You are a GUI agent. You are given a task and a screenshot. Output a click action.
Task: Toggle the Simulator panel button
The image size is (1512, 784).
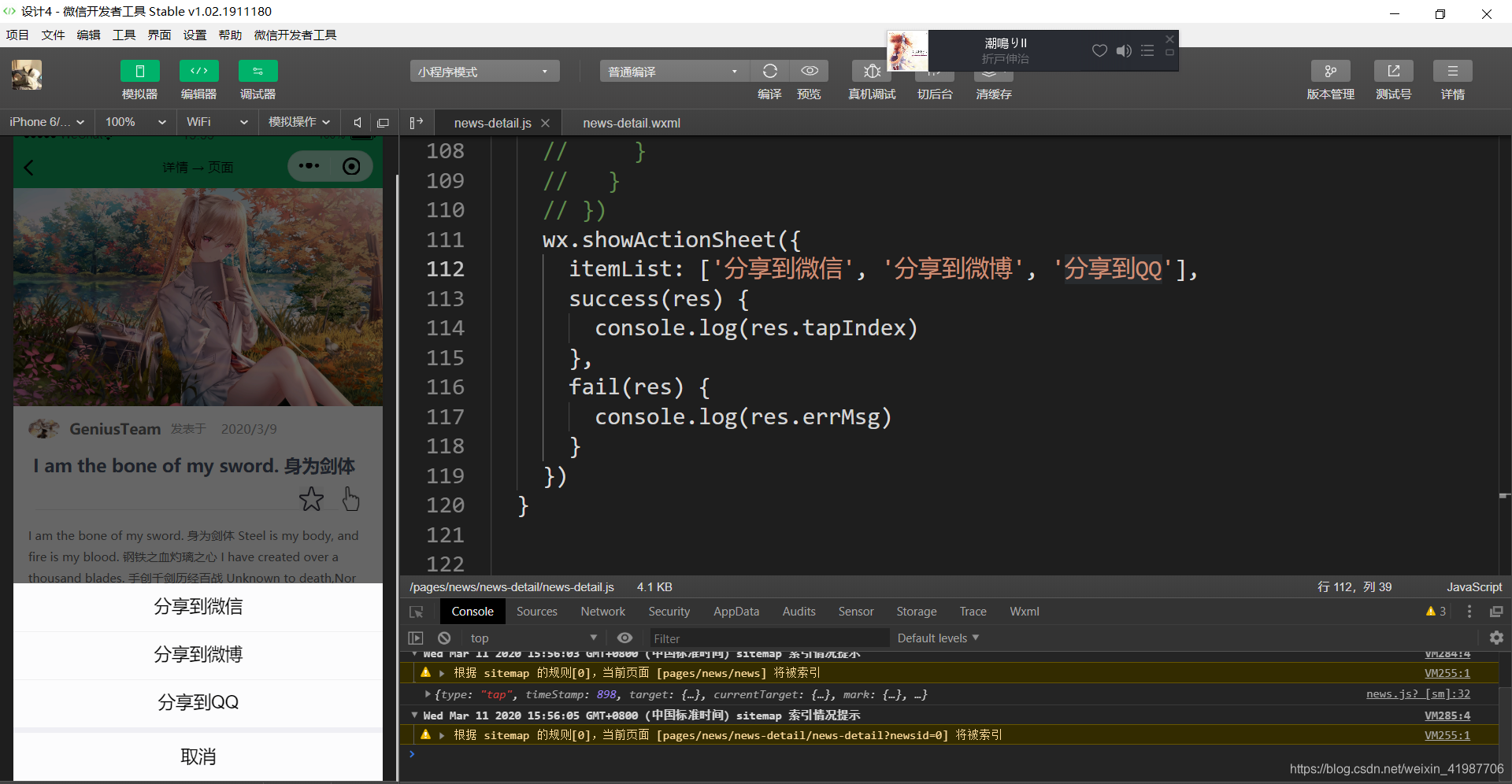point(139,71)
